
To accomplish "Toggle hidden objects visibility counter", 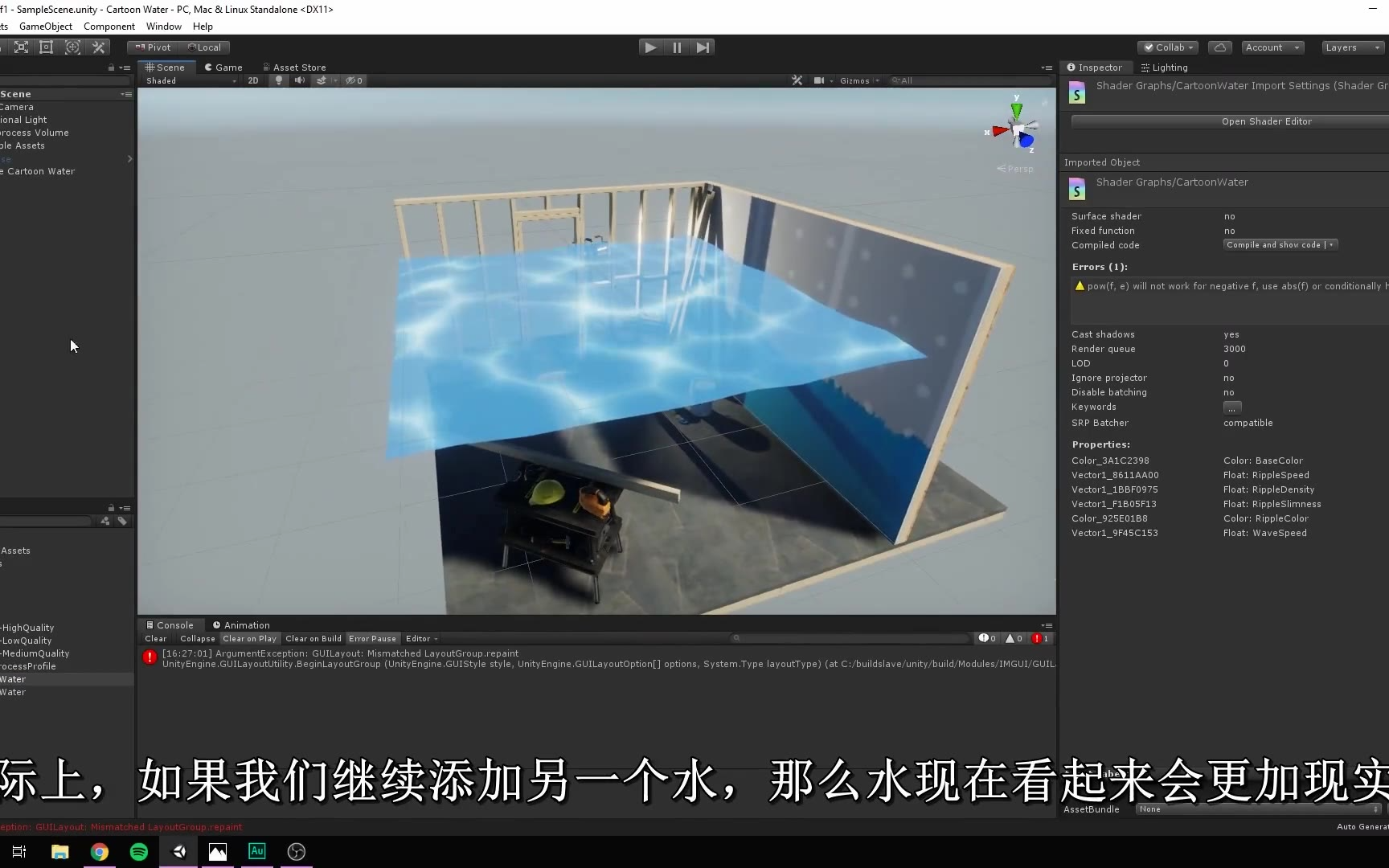I will coord(354,80).
